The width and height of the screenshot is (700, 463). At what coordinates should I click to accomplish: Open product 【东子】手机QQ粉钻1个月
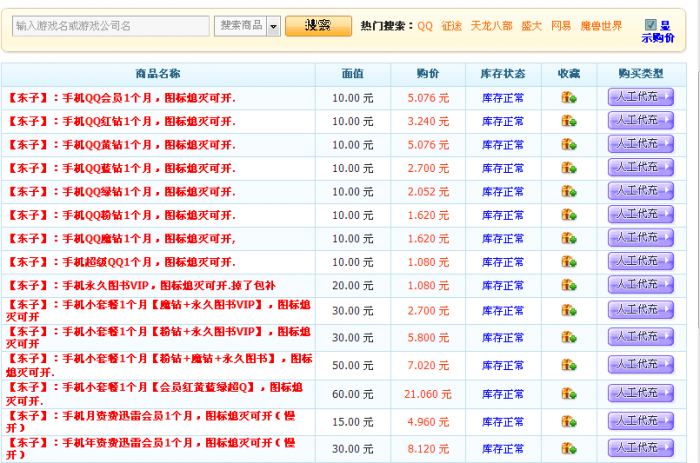click(x=121, y=215)
